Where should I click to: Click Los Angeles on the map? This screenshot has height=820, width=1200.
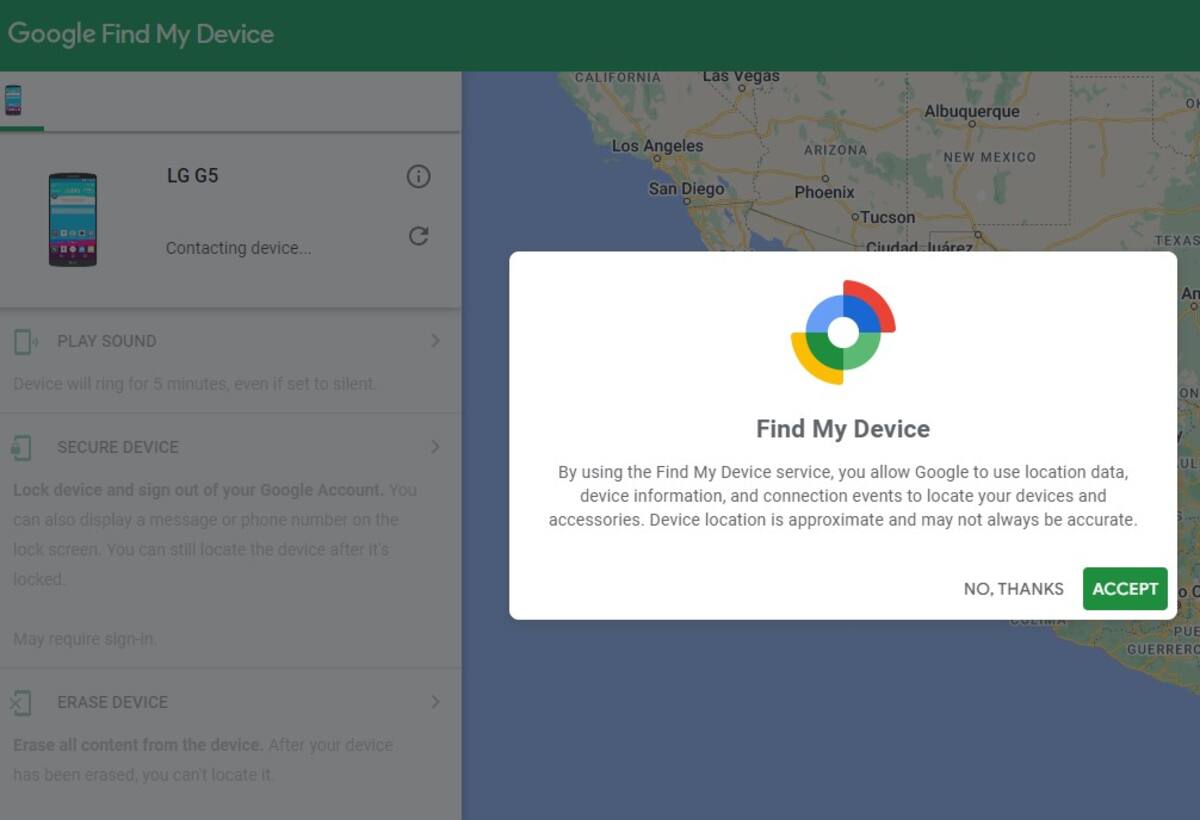657,146
